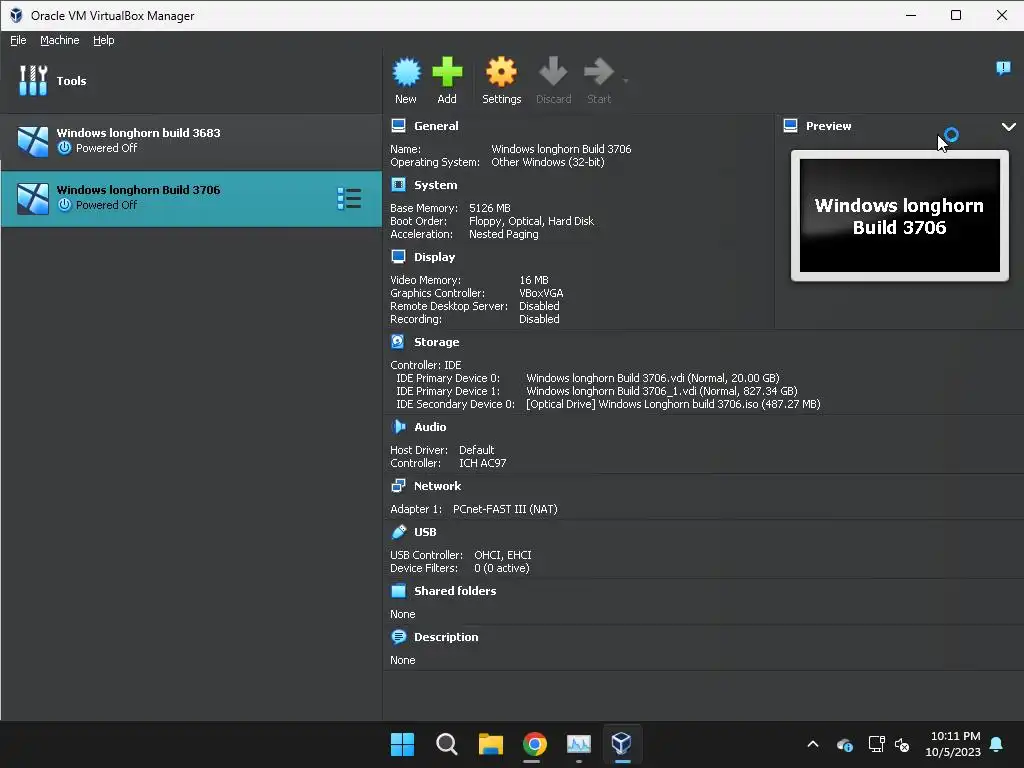Click the Display section screen icon
Viewport: 1024px width, 768px height.
[x=398, y=257]
